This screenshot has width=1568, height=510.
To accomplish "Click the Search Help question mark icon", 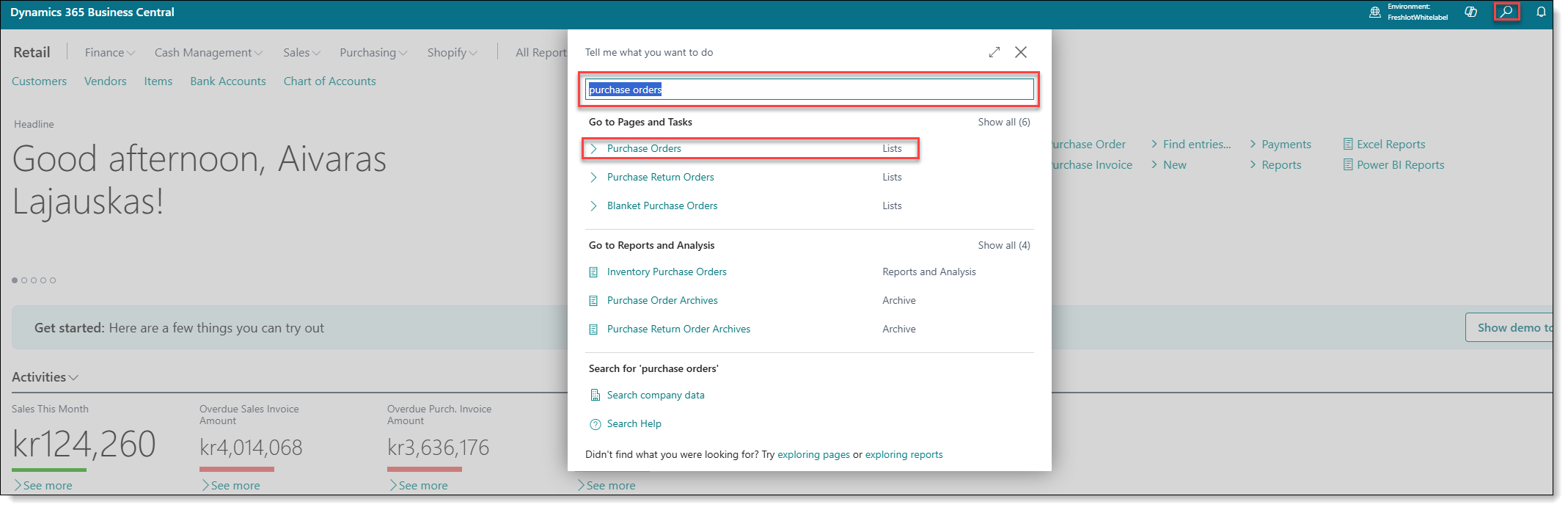I will [x=595, y=423].
